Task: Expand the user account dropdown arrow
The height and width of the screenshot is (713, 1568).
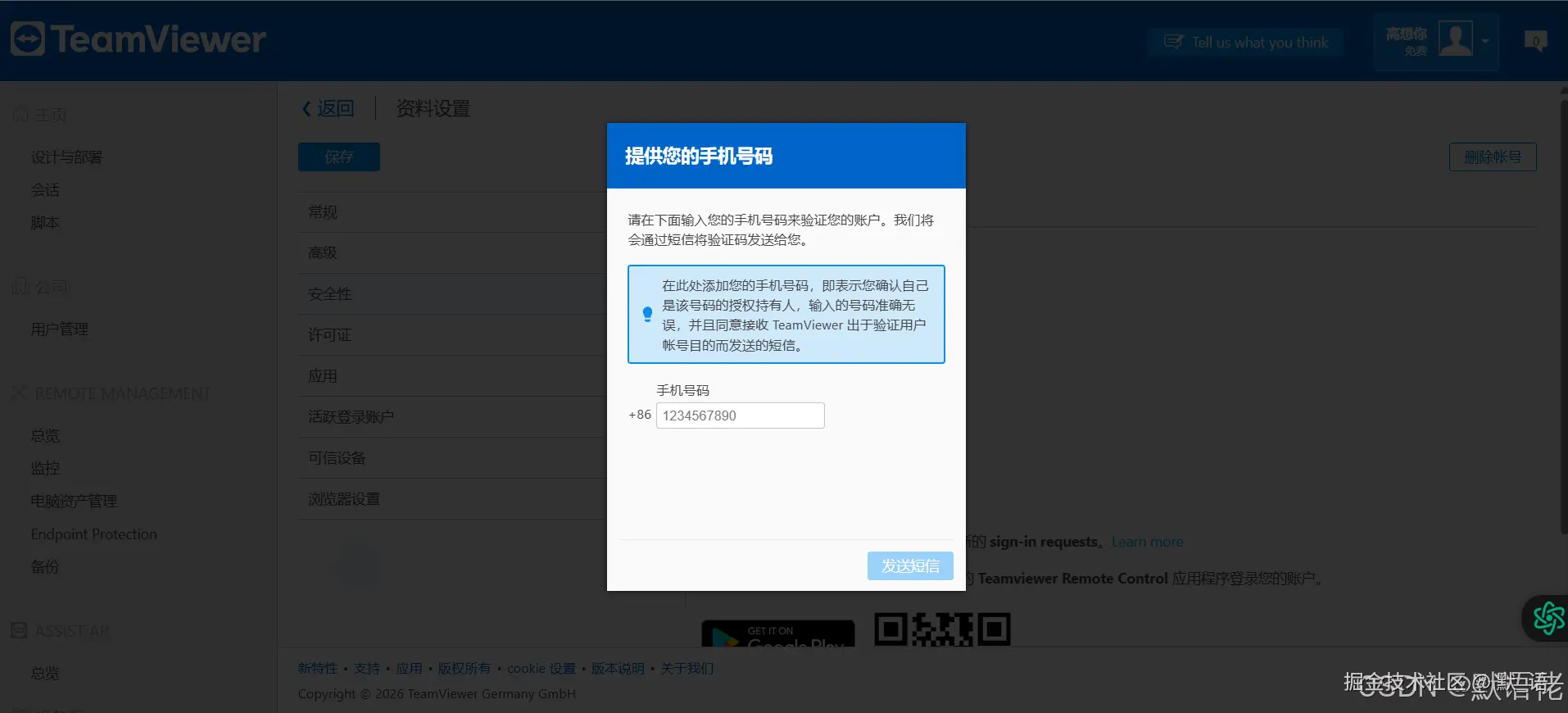Action: tap(1485, 41)
